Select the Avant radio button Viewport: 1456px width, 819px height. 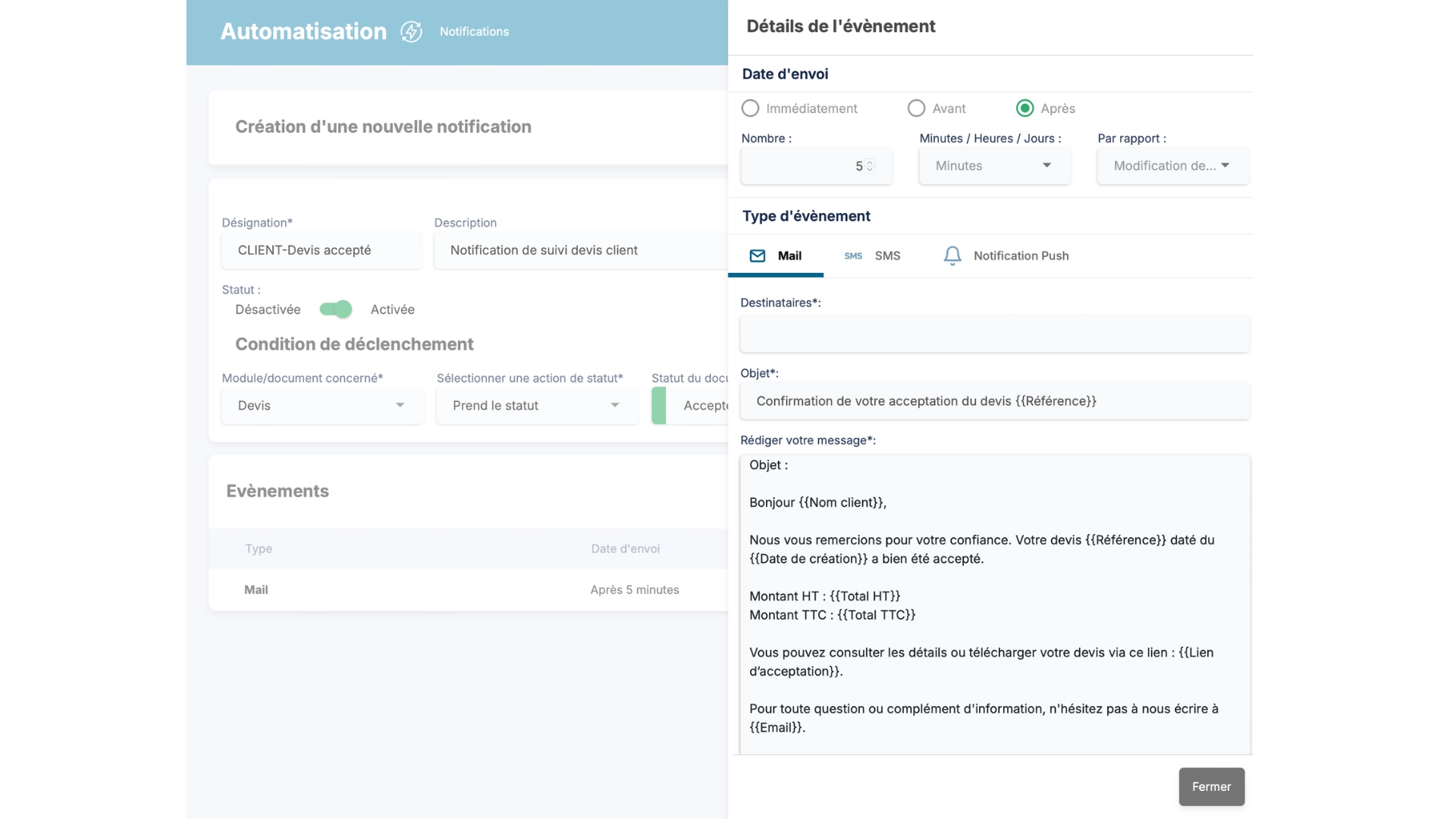tap(916, 108)
